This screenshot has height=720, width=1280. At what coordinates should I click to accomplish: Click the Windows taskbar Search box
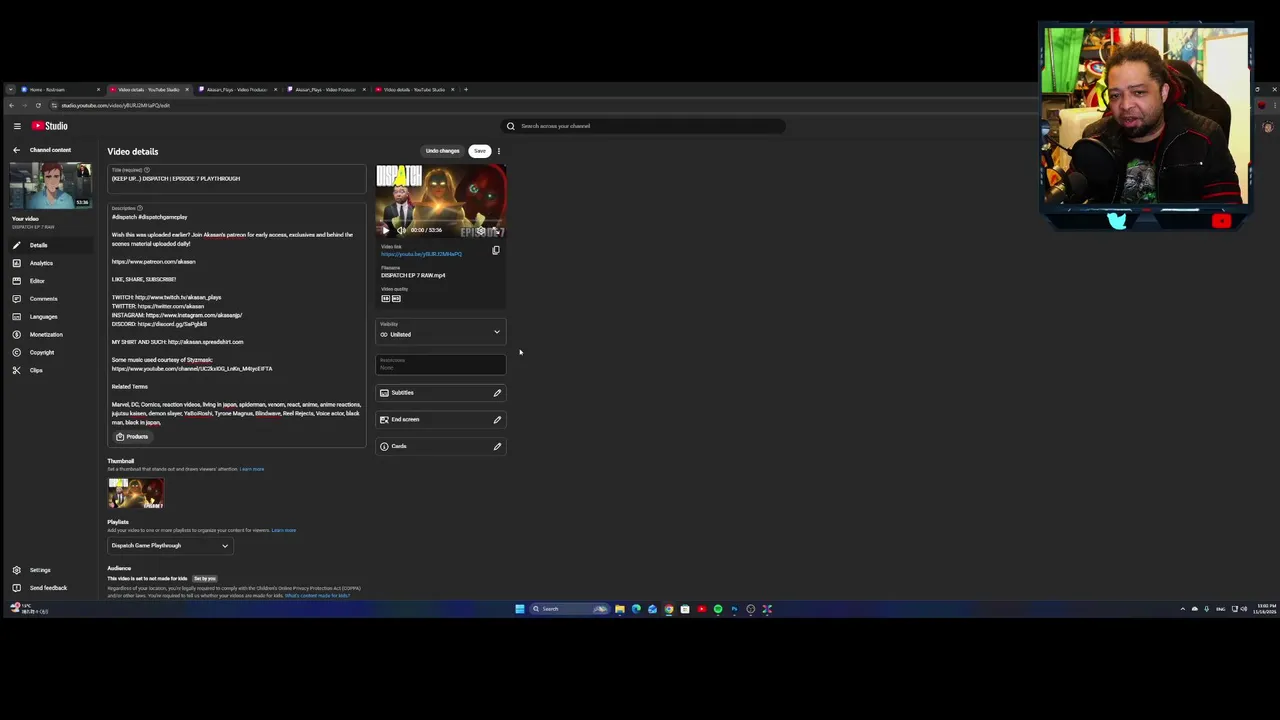(x=570, y=609)
